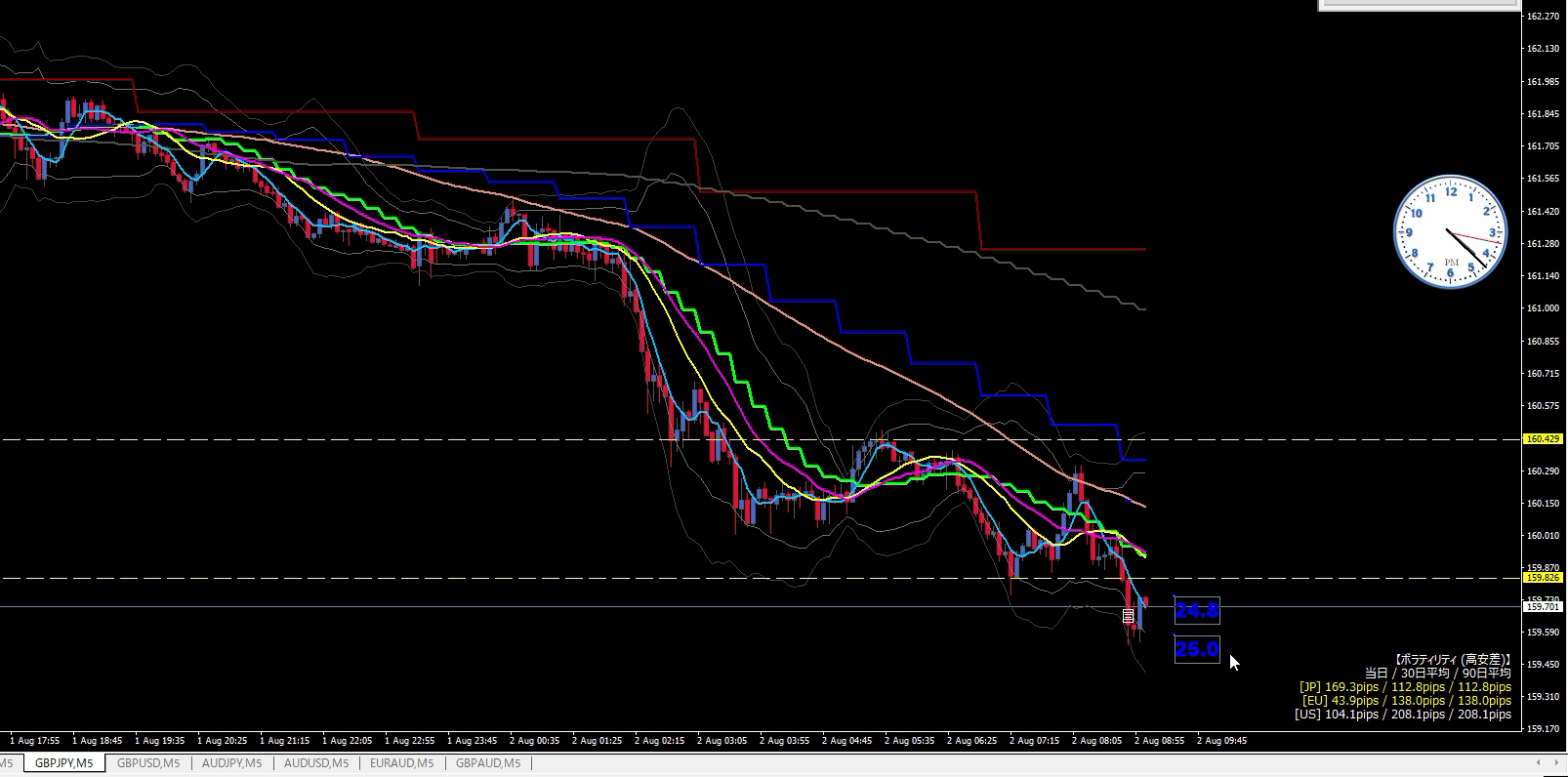Click the [JP] 169.3pips volatility line
The image size is (1568, 777).
tap(1405, 687)
